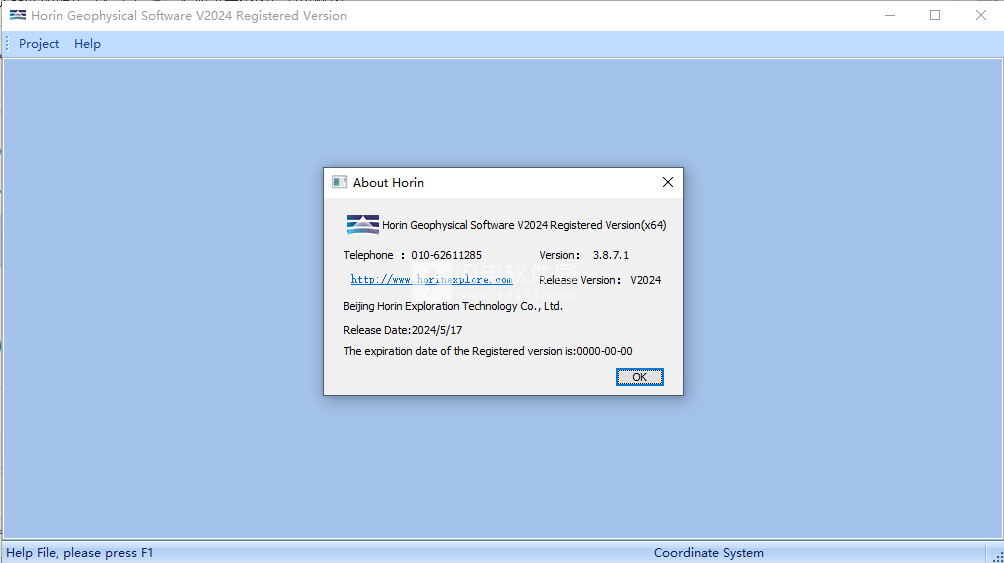Click the Horin logo in About dialog
Image resolution: width=1004 pixels, height=563 pixels.
point(362,225)
